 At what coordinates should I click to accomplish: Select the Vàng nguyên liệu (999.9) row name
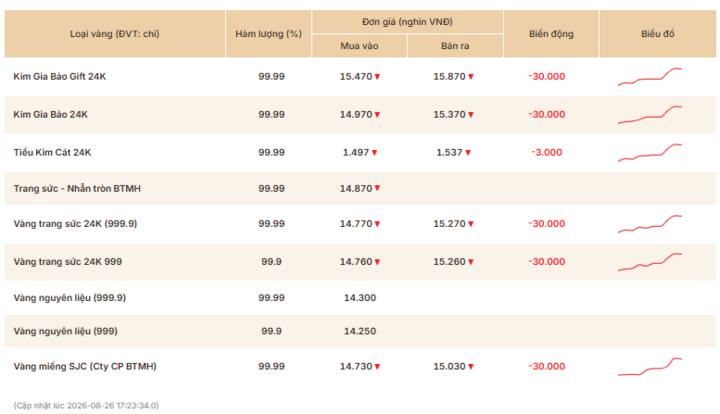(70, 298)
